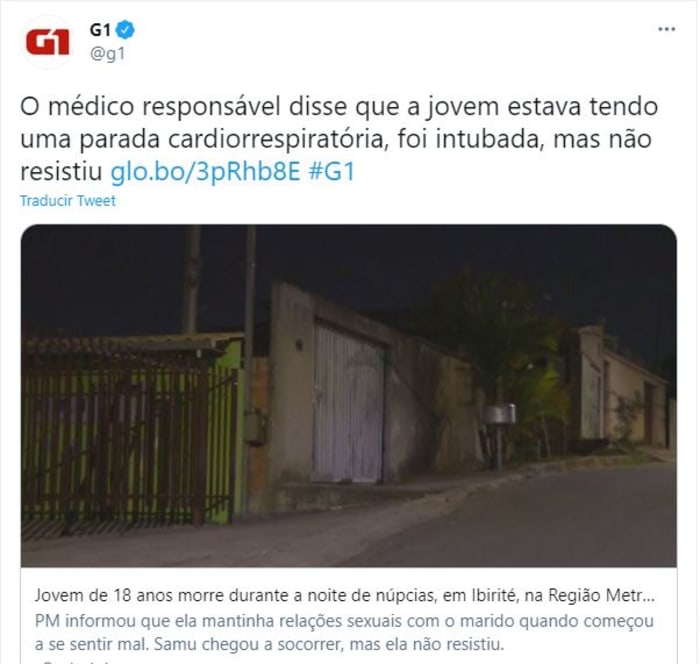Click the white garage door in photo
The height and width of the screenshot is (664, 700).
pos(348,404)
